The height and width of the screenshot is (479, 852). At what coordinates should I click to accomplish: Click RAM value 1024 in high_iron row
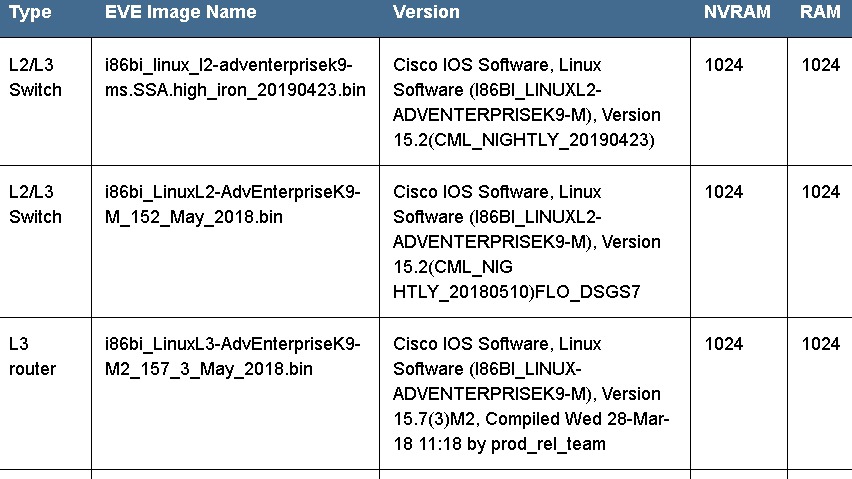[821, 65]
